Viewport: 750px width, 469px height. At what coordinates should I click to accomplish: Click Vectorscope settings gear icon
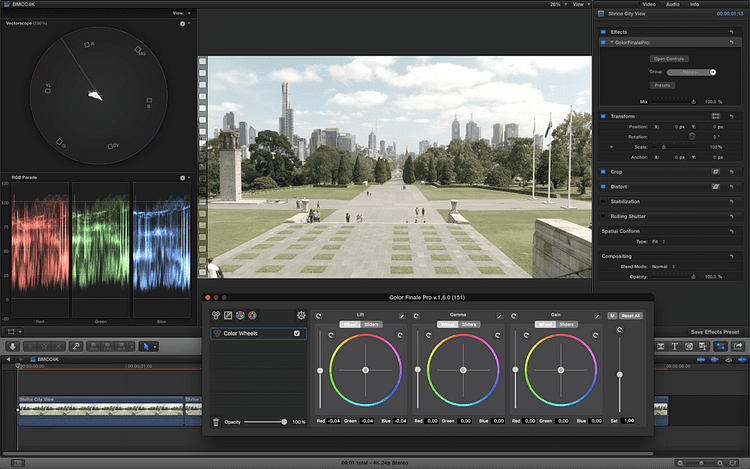click(x=183, y=23)
